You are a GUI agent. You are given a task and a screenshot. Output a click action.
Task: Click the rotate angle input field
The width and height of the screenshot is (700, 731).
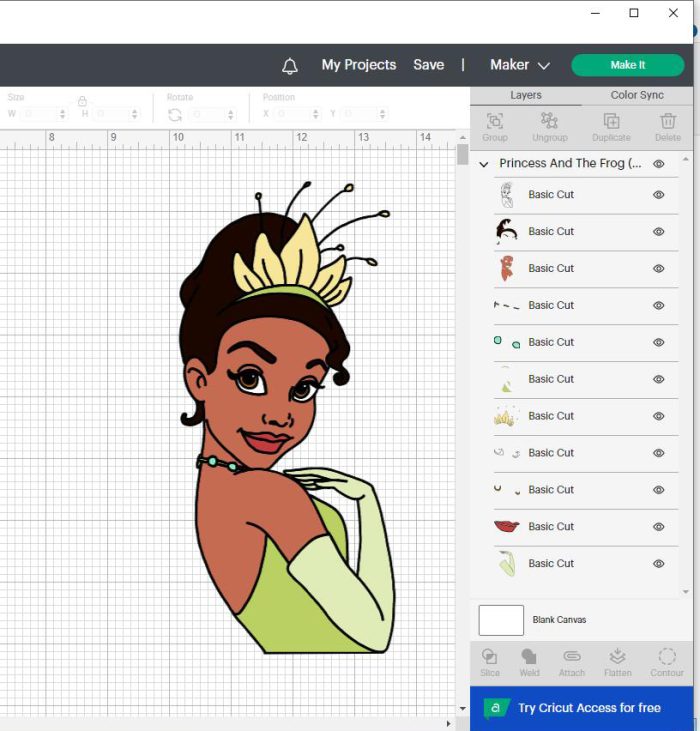(x=206, y=114)
